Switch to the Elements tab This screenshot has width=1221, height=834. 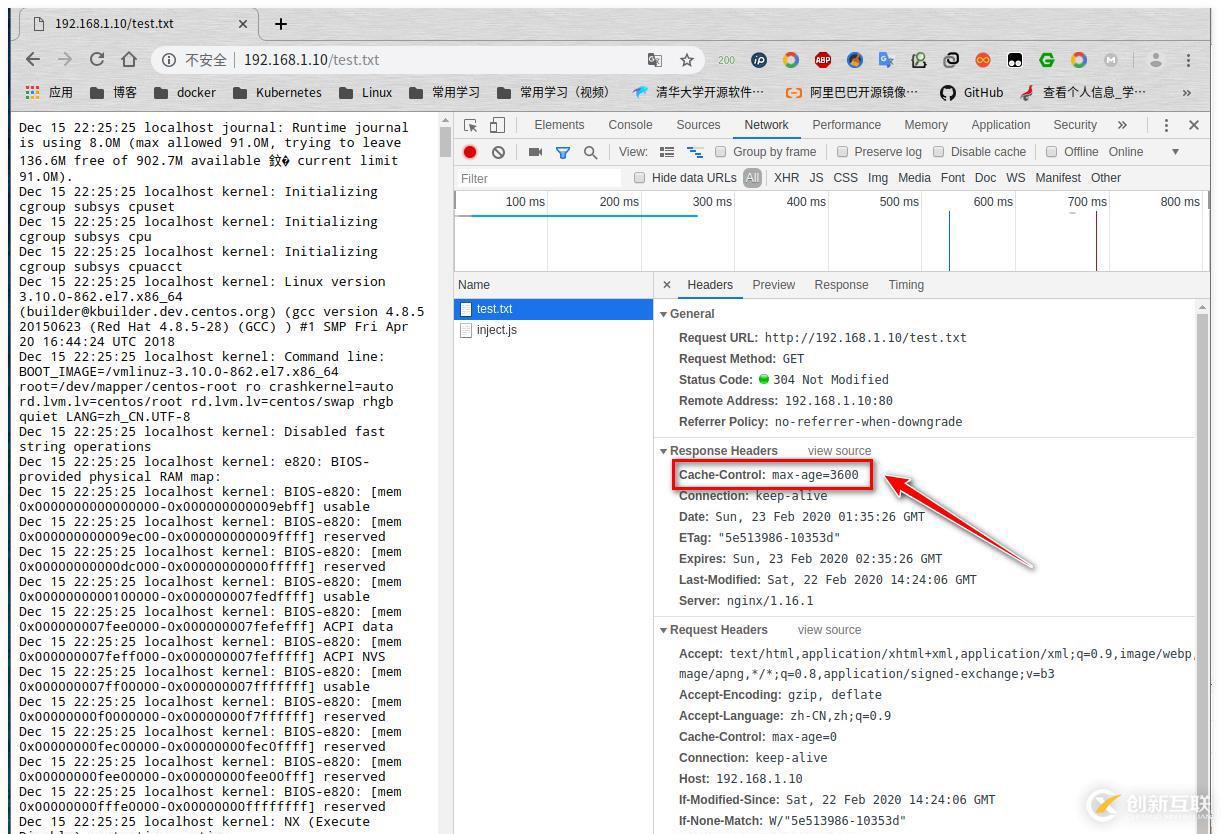tap(559, 125)
